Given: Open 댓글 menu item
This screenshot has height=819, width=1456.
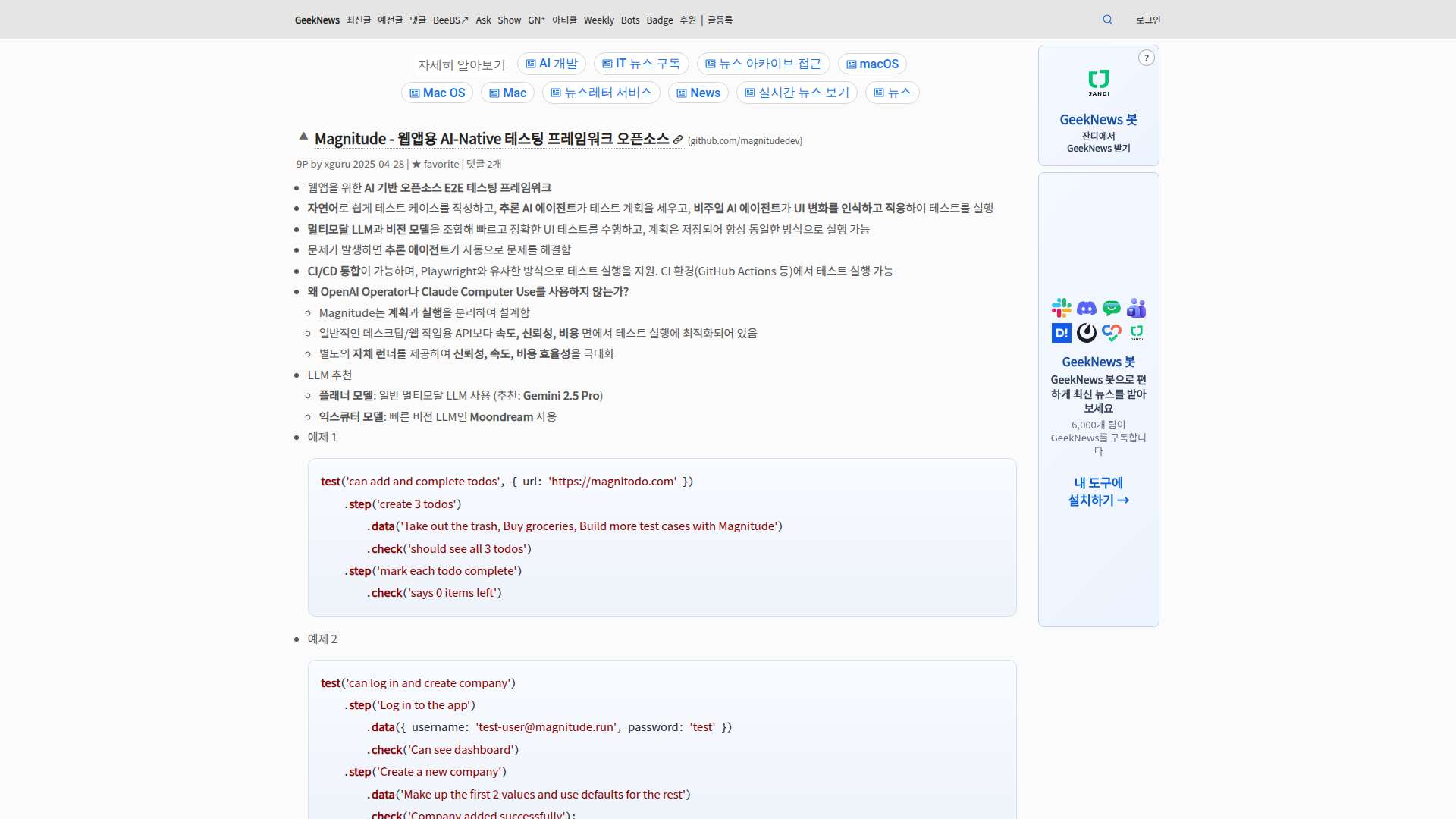Looking at the screenshot, I should [418, 20].
